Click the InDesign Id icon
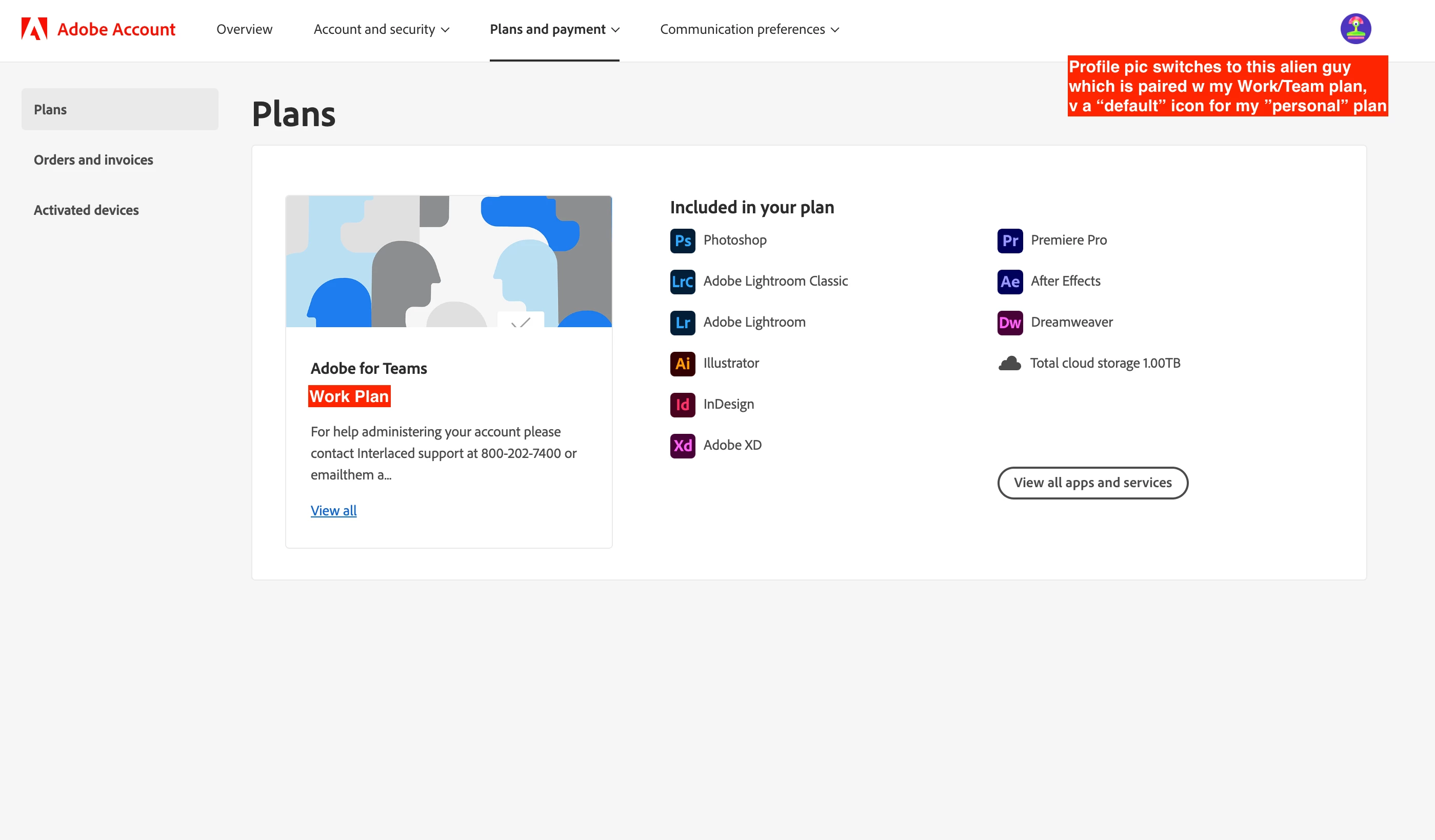Screen dimensions: 1435x840 click(x=682, y=404)
